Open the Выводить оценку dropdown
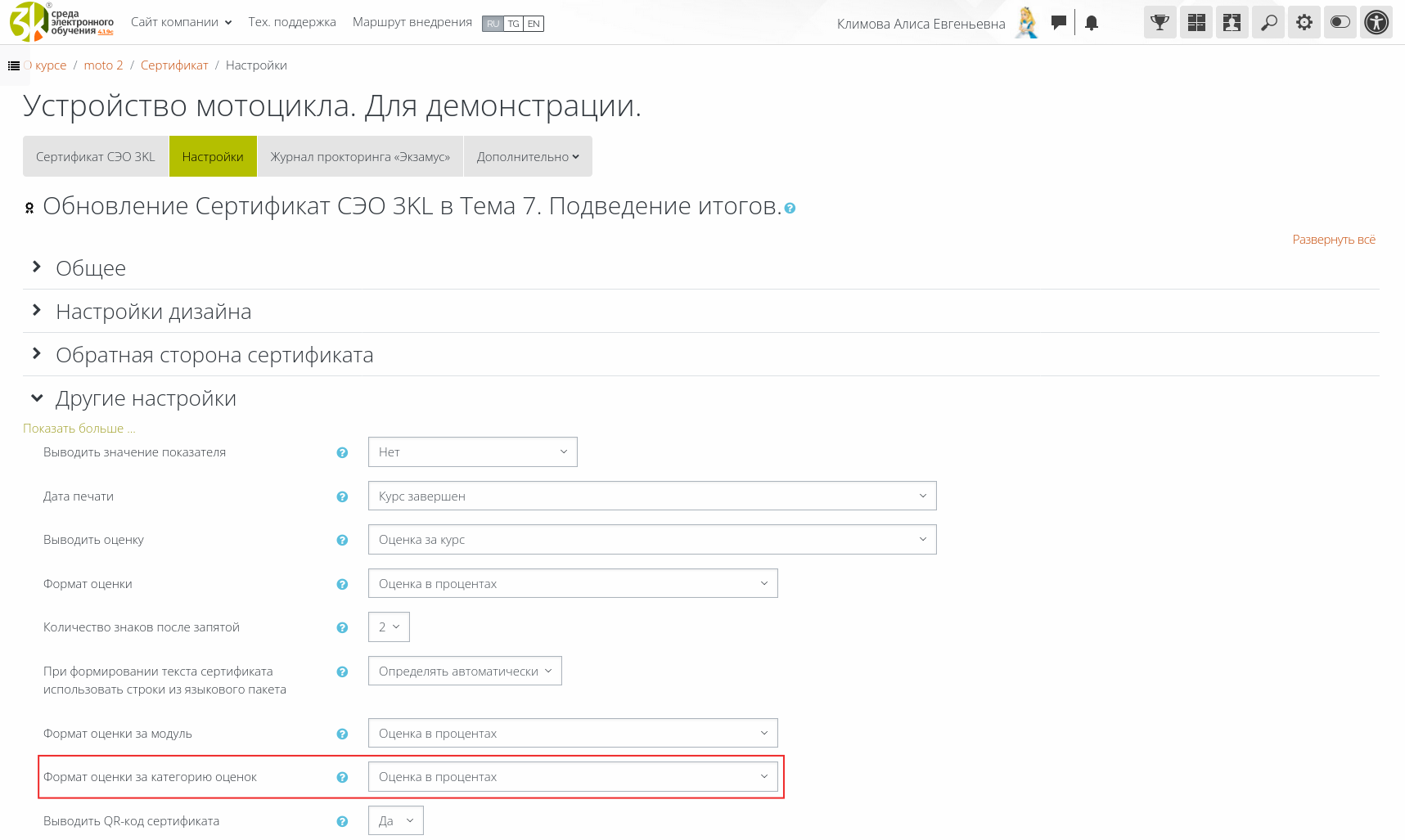 click(x=651, y=540)
